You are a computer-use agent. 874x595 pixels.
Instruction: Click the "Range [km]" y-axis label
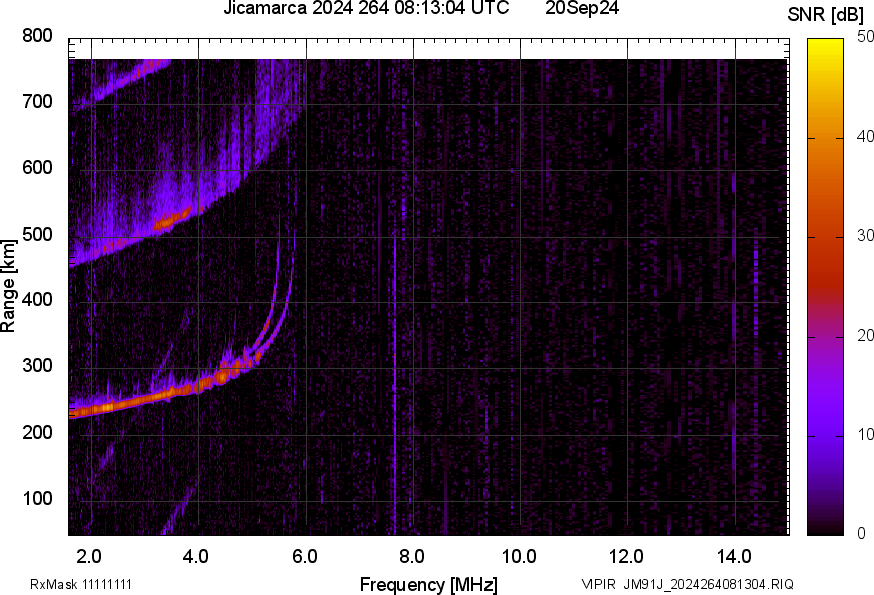pyautogui.click(x=9, y=286)
